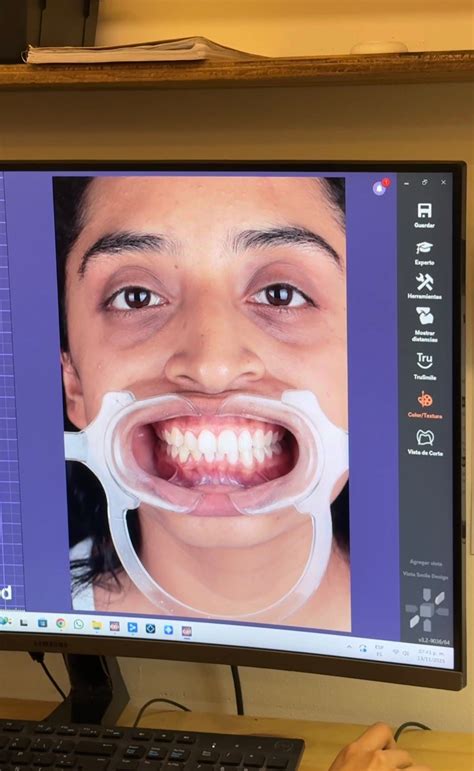Click the Agregar vista link
474x771 pixels.
click(x=426, y=563)
